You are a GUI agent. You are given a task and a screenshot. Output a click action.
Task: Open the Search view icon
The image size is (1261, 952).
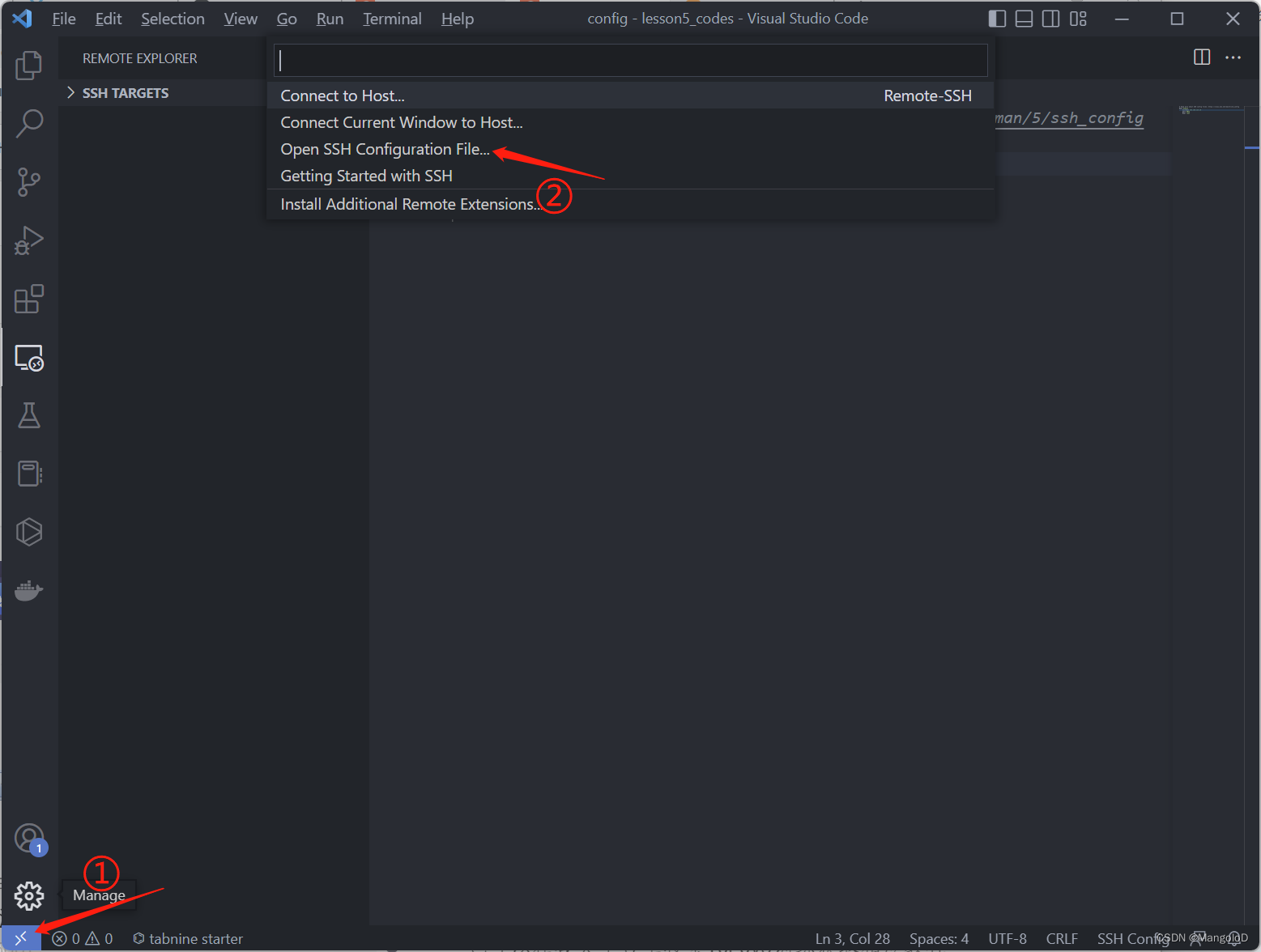coord(29,124)
